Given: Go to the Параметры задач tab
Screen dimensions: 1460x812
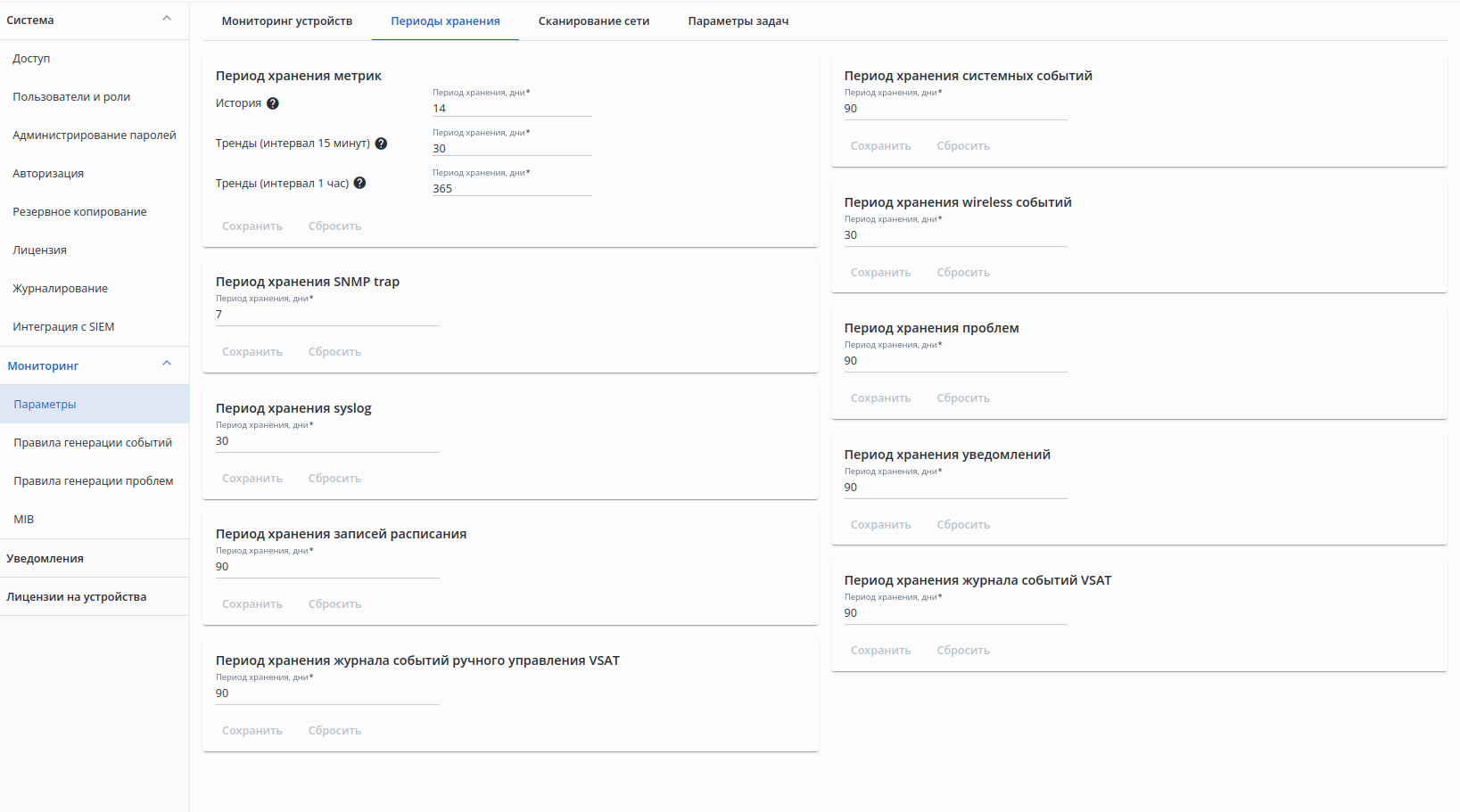Looking at the screenshot, I should [x=738, y=21].
